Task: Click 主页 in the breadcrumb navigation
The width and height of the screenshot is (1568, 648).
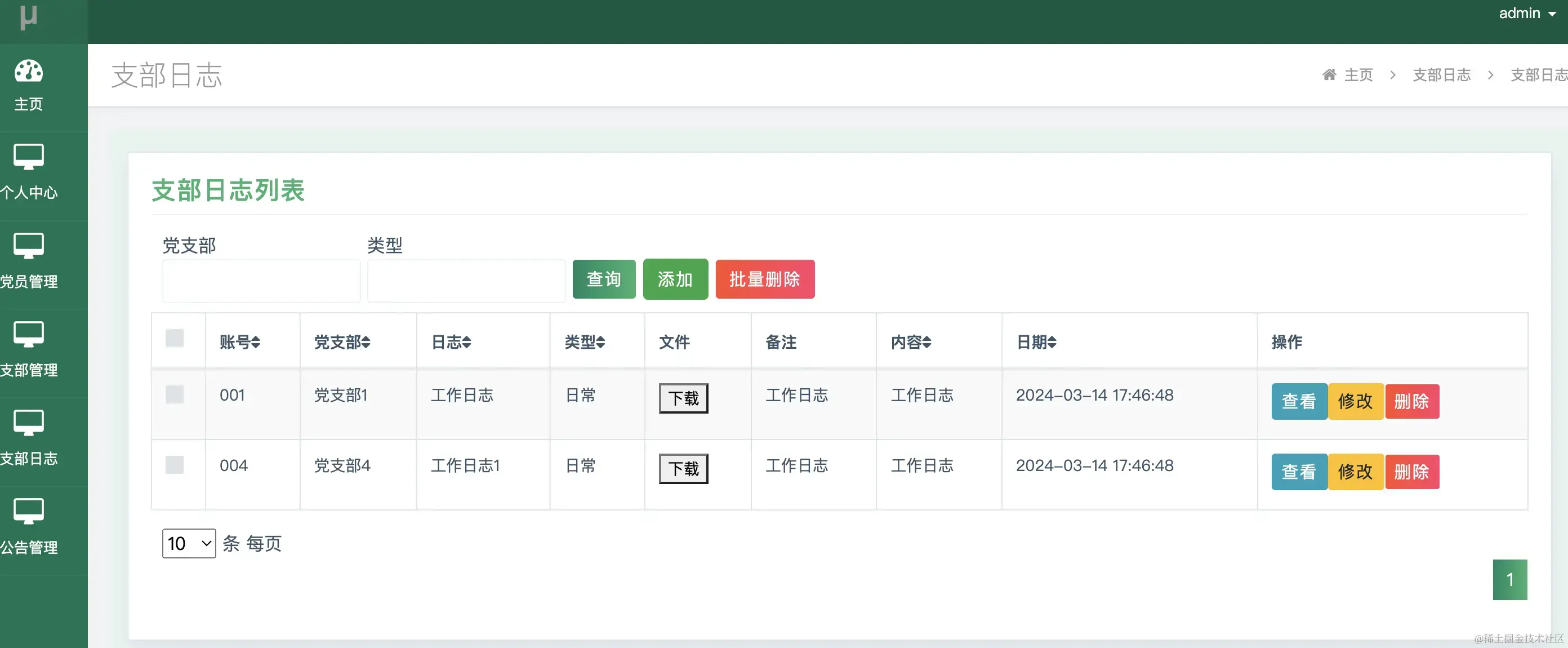Action: [1360, 74]
